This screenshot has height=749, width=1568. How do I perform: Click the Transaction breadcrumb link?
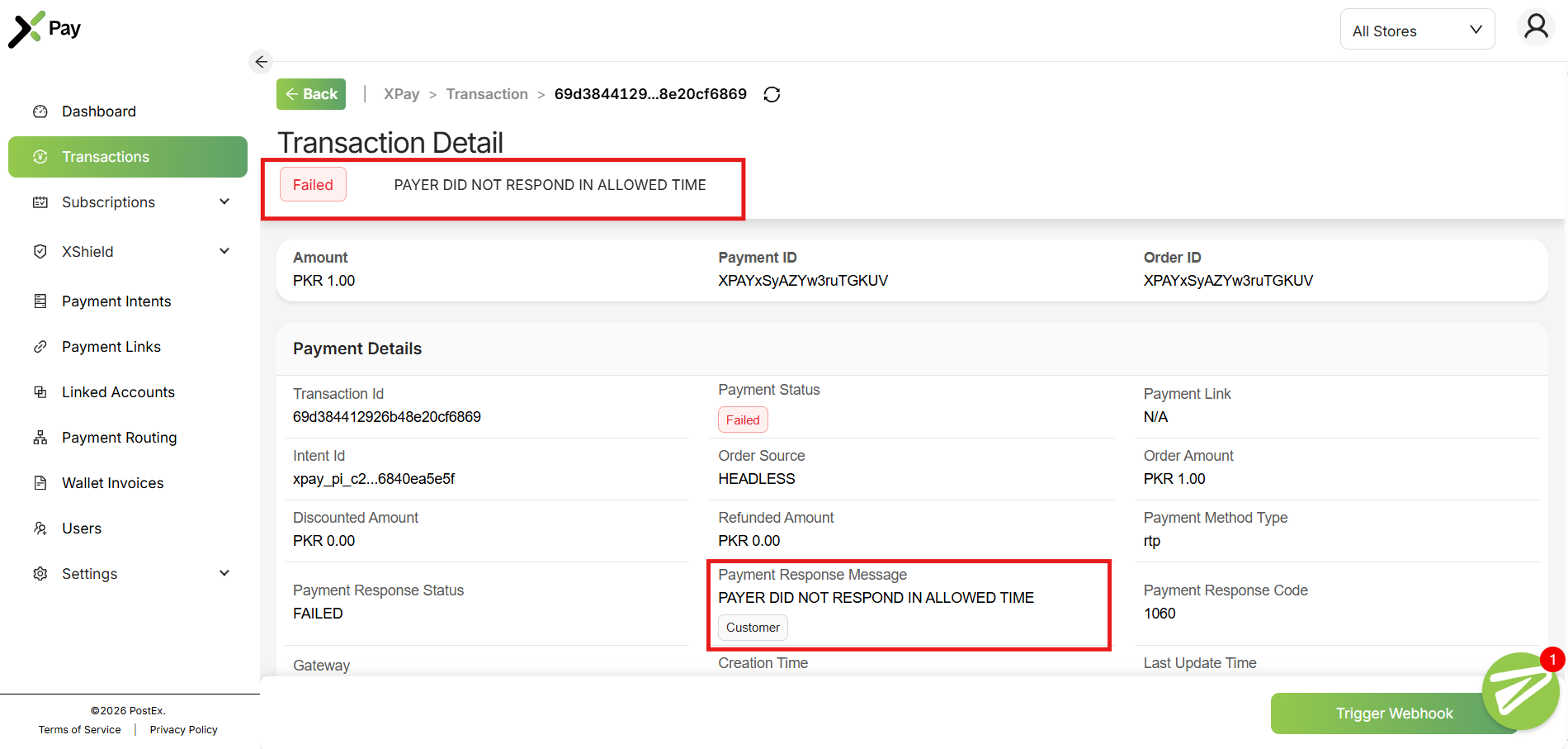tap(487, 94)
